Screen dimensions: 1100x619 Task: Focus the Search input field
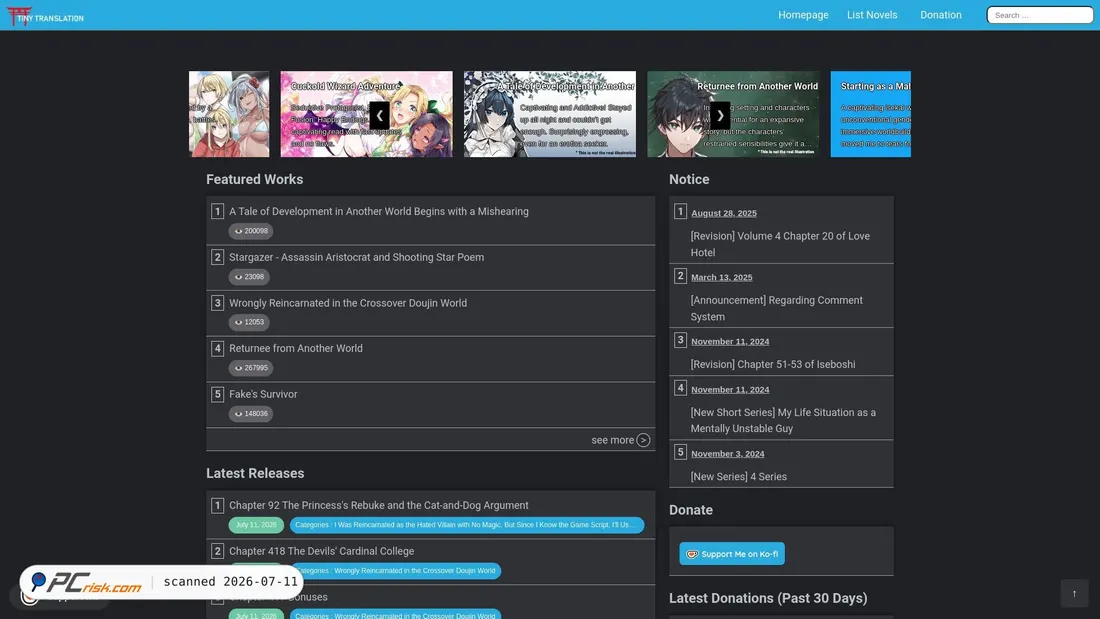tap(1040, 15)
